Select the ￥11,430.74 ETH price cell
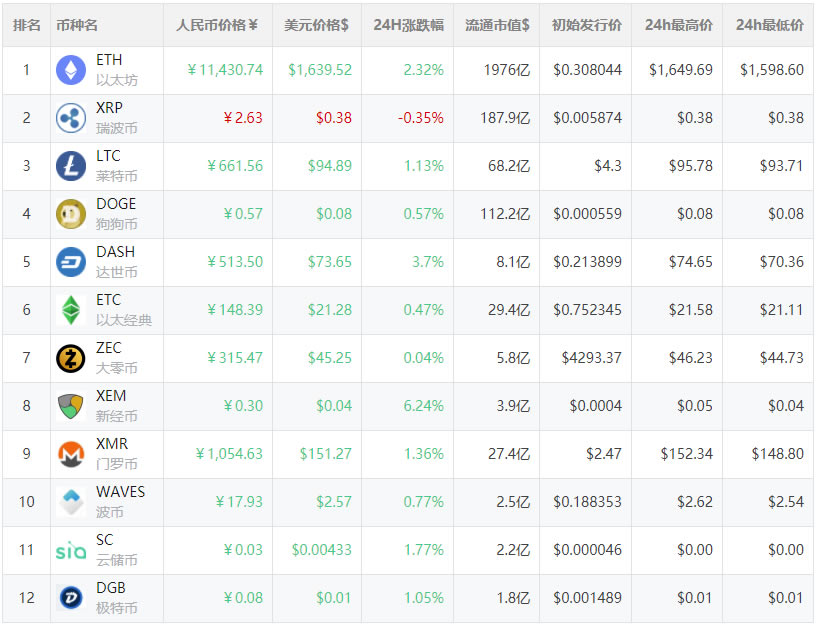Viewport: 817px width, 626px height. click(x=225, y=70)
